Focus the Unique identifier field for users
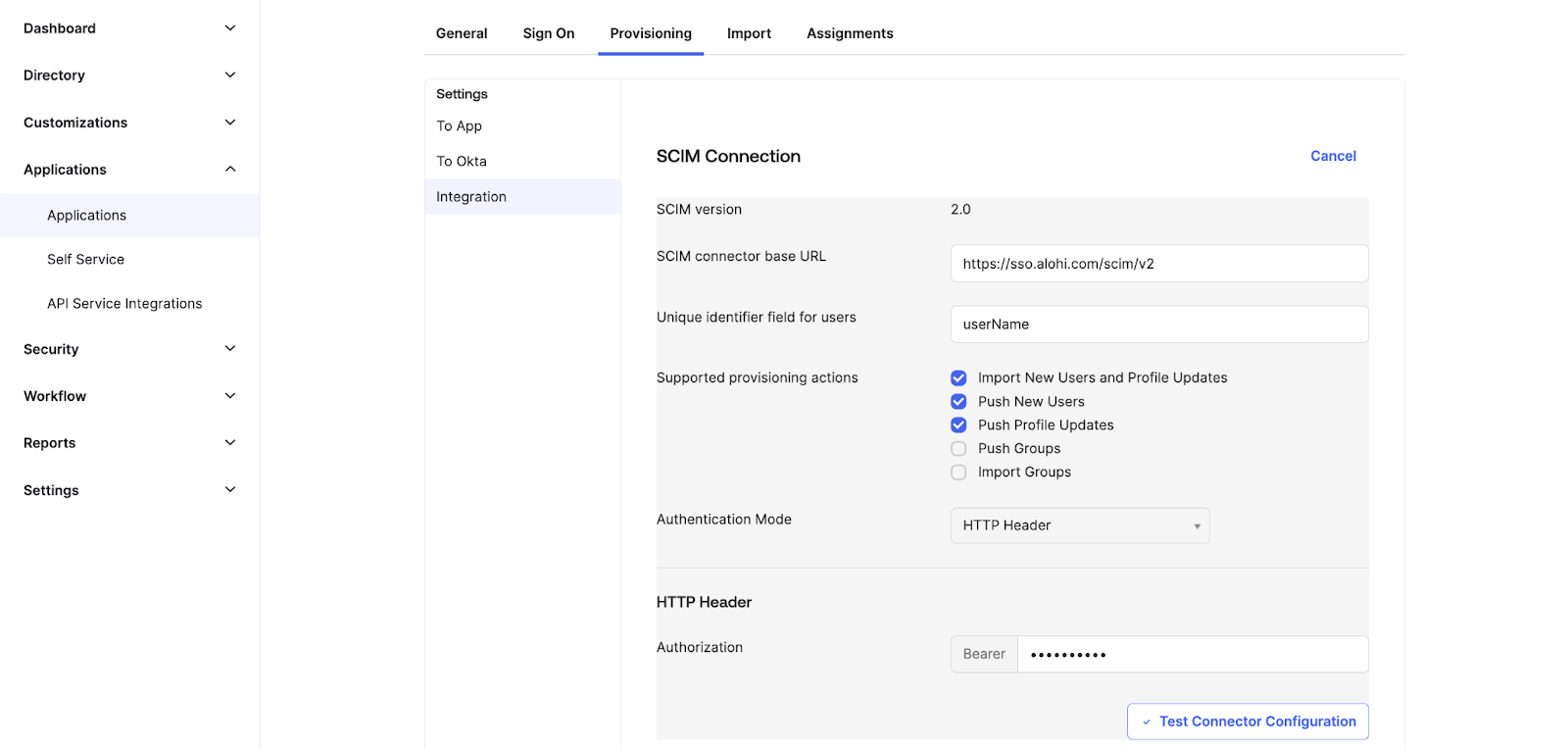 coord(1158,325)
